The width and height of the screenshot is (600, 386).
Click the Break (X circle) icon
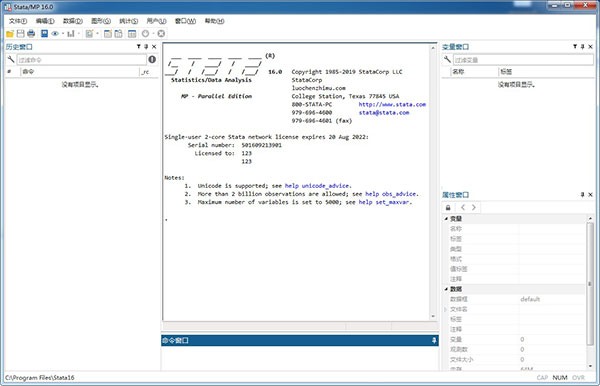click(161, 34)
